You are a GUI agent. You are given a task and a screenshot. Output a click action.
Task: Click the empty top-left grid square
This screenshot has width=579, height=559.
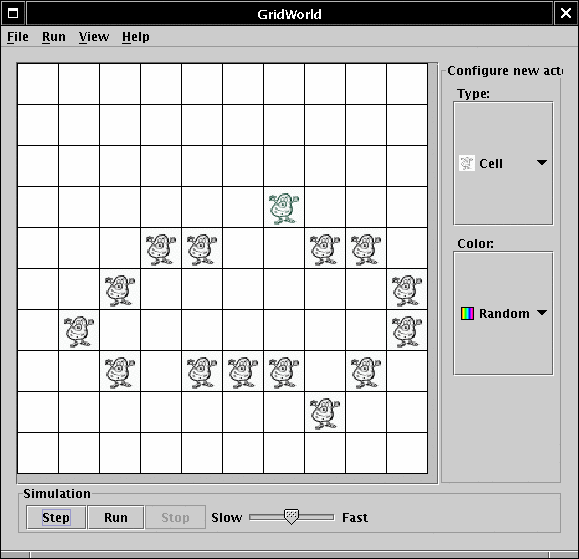tap(38, 84)
